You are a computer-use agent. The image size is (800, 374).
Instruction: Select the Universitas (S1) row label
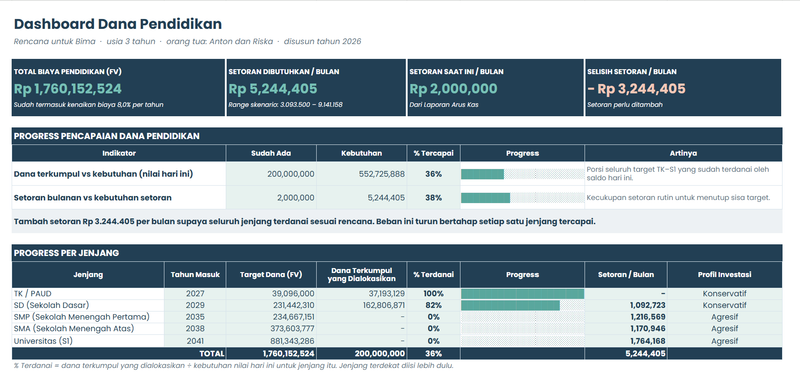44,341
